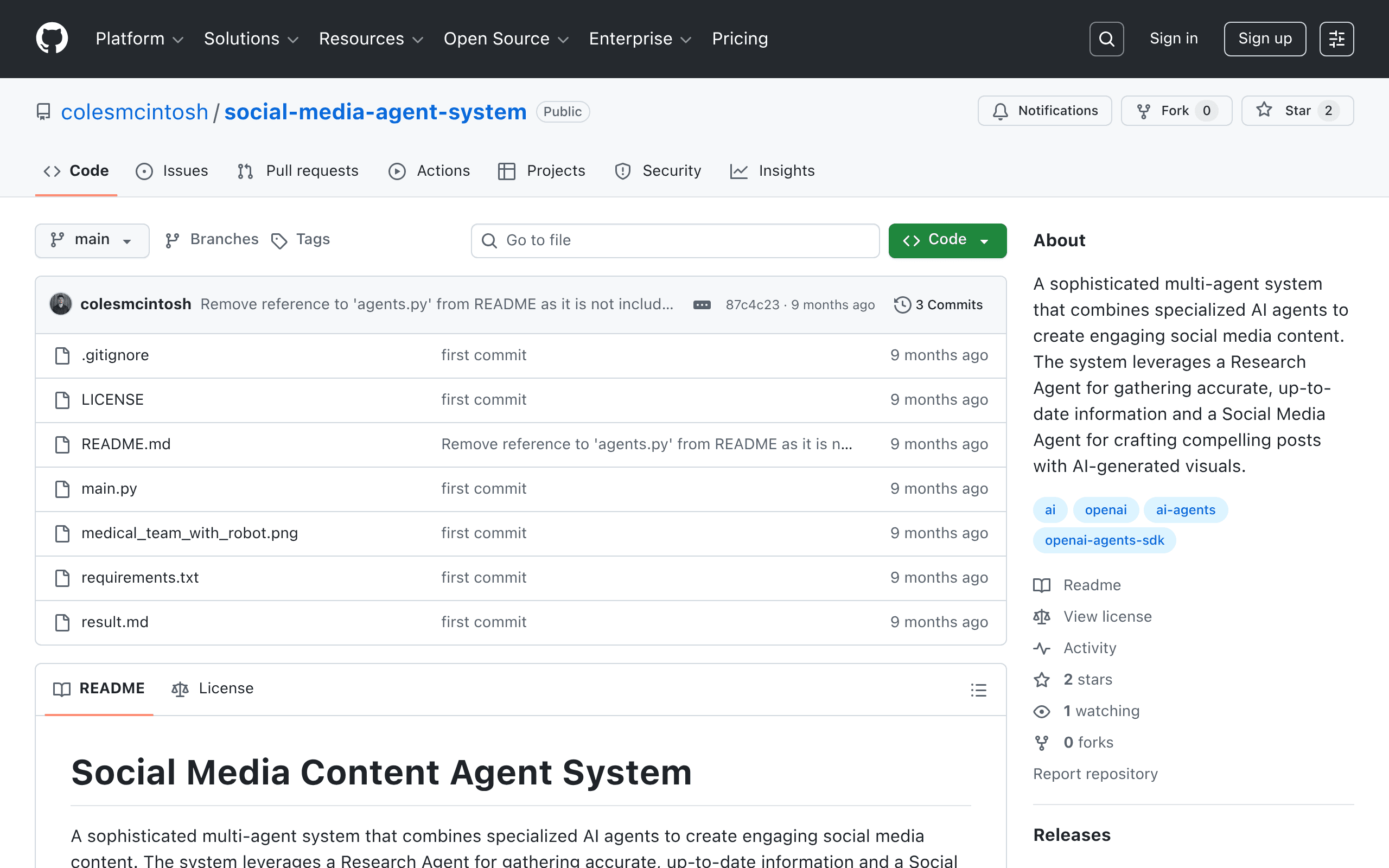Viewport: 1389px width, 868px height.
Task: Open the ai topic tag
Action: pyautogui.click(x=1050, y=510)
